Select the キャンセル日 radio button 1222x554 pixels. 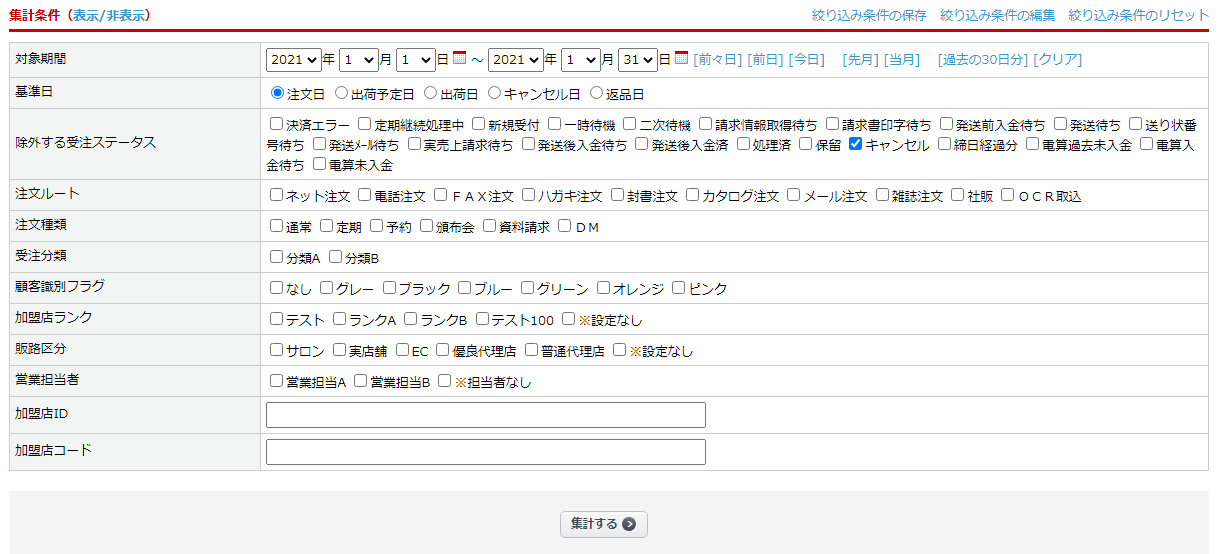click(495, 93)
